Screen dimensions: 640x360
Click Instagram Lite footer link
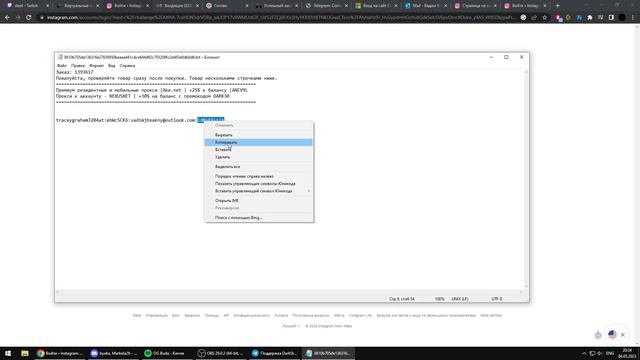(360, 316)
